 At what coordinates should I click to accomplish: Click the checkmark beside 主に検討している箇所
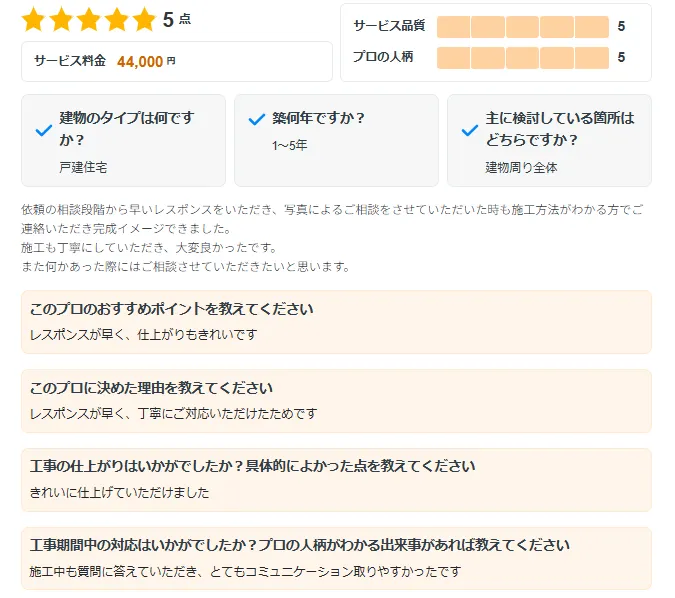[x=469, y=130]
